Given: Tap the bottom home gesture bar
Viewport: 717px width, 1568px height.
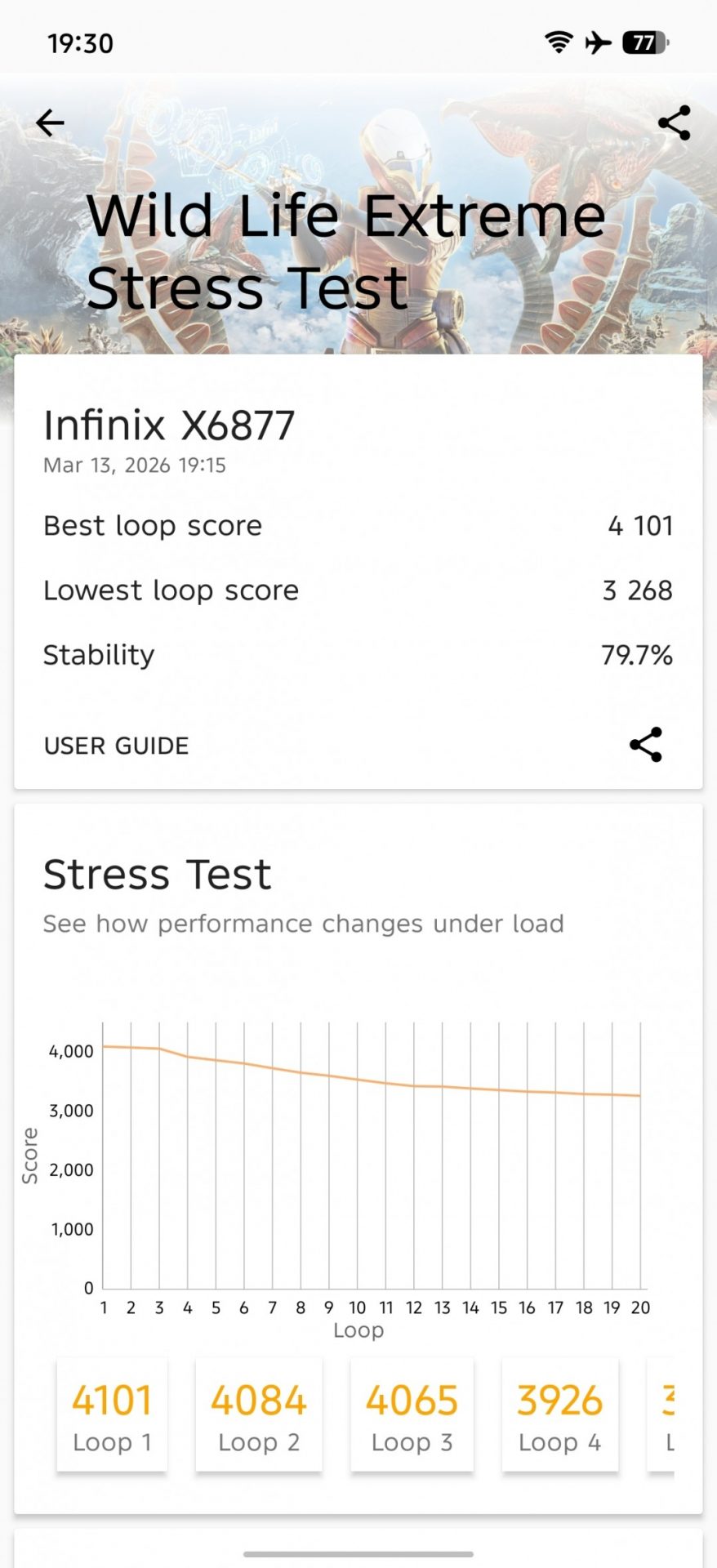Looking at the screenshot, I should (x=358, y=1554).
